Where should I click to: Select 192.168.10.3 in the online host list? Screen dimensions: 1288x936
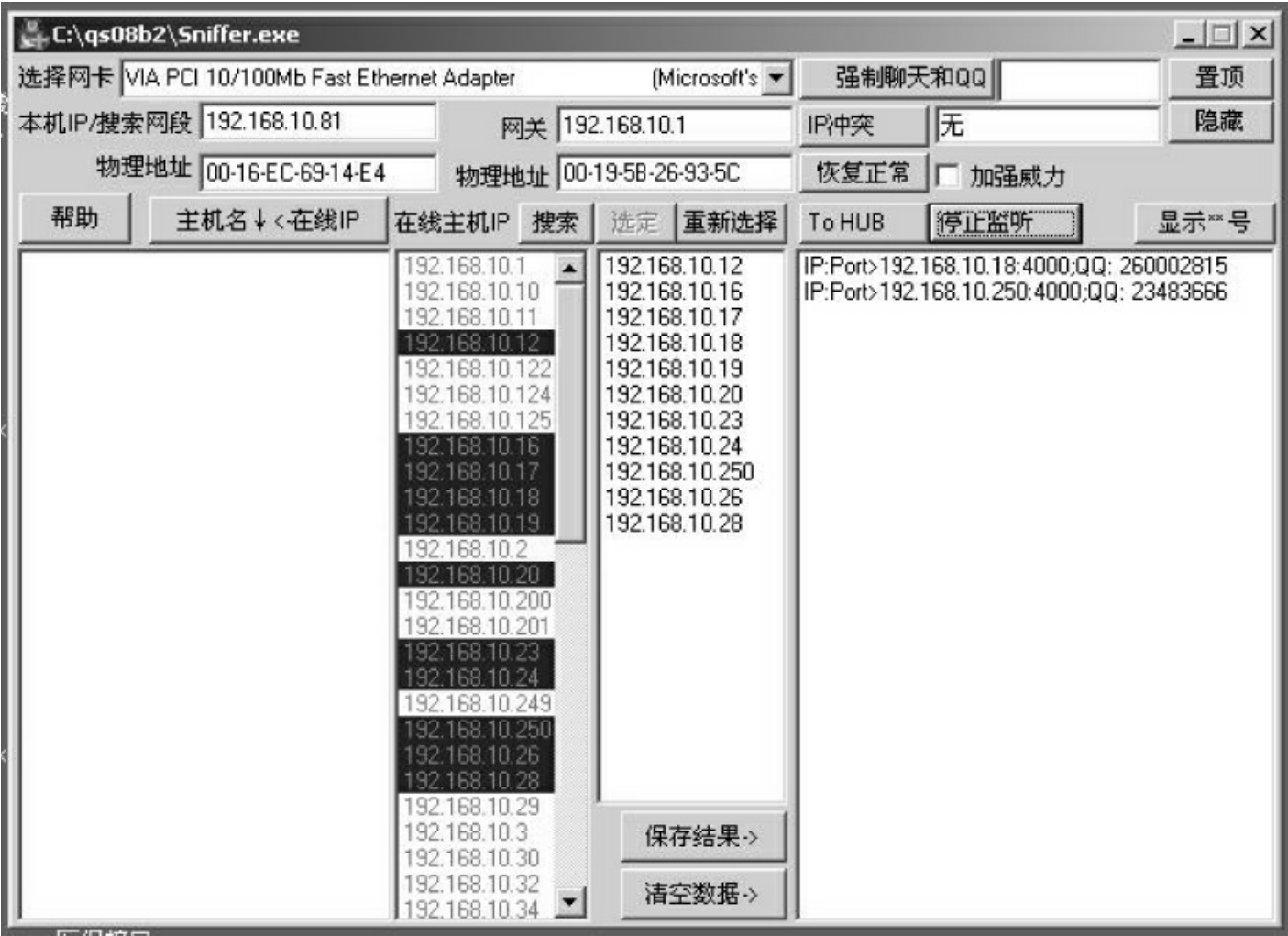point(477,832)
